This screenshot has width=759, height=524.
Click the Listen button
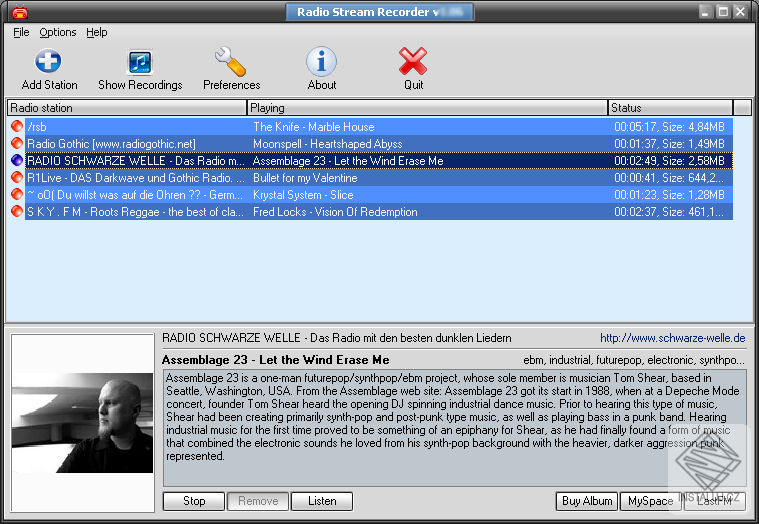click(x=322, y=501)
